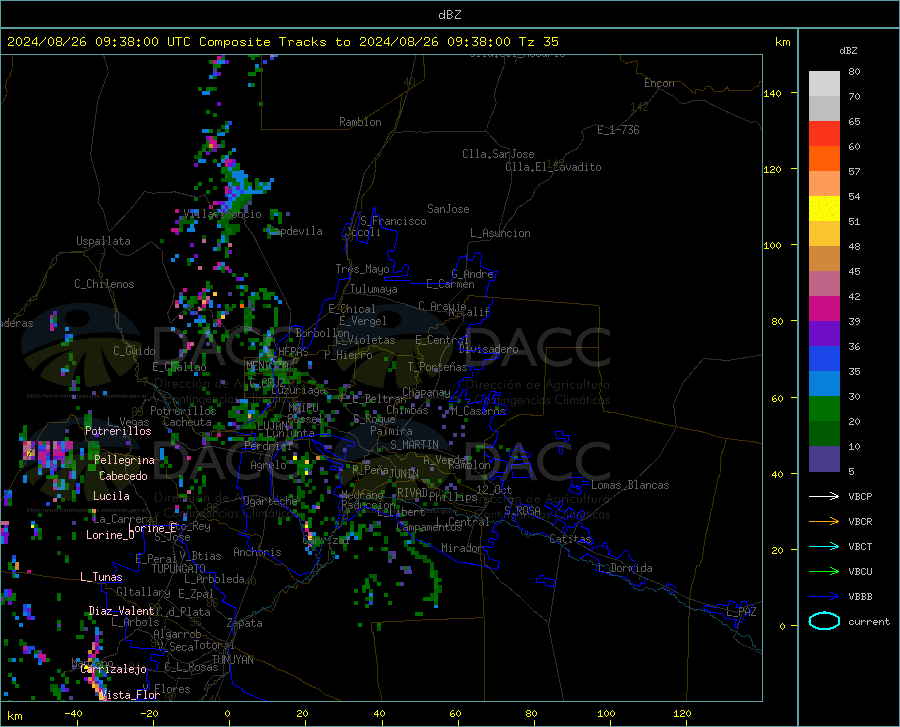Click the Pellegrina location label
This screenshot has width=900, height=727.
(125, 460)
